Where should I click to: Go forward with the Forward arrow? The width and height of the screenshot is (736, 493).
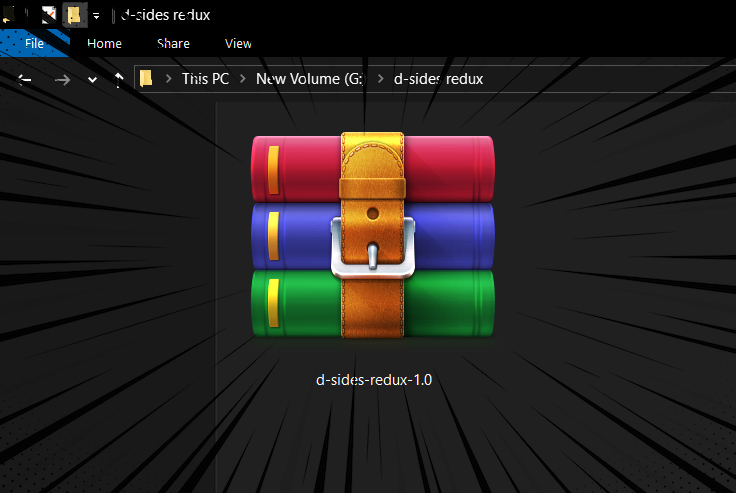tap(62, 80)
